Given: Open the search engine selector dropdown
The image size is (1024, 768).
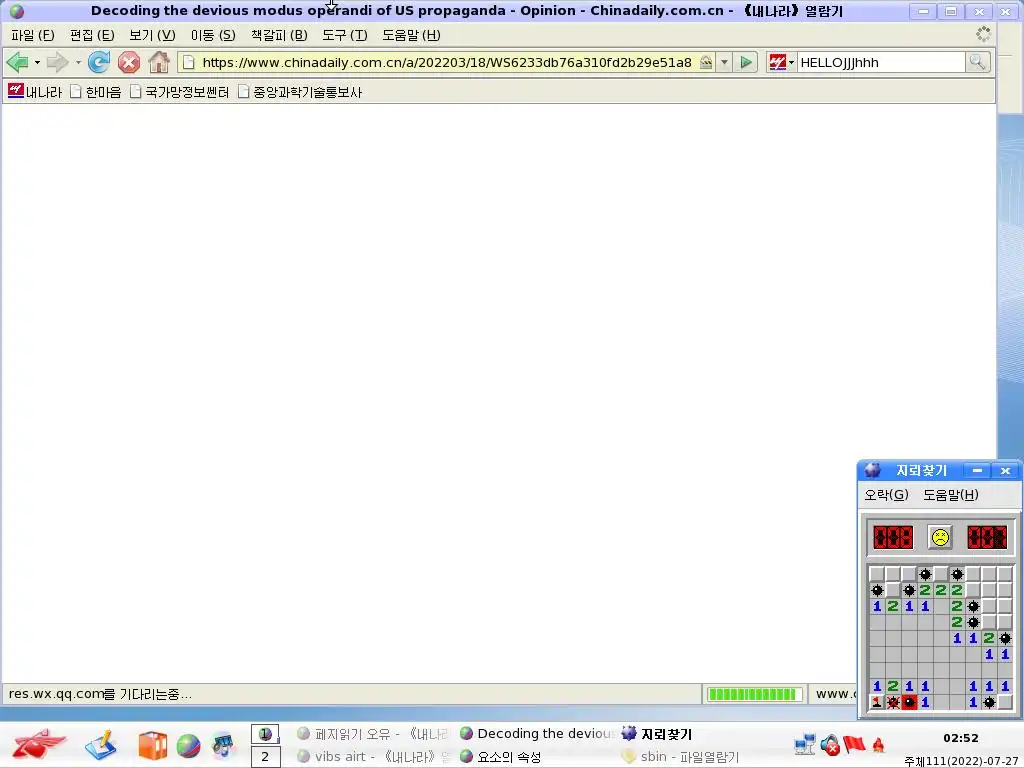Looking at the screenshot, I should [792, 63].
